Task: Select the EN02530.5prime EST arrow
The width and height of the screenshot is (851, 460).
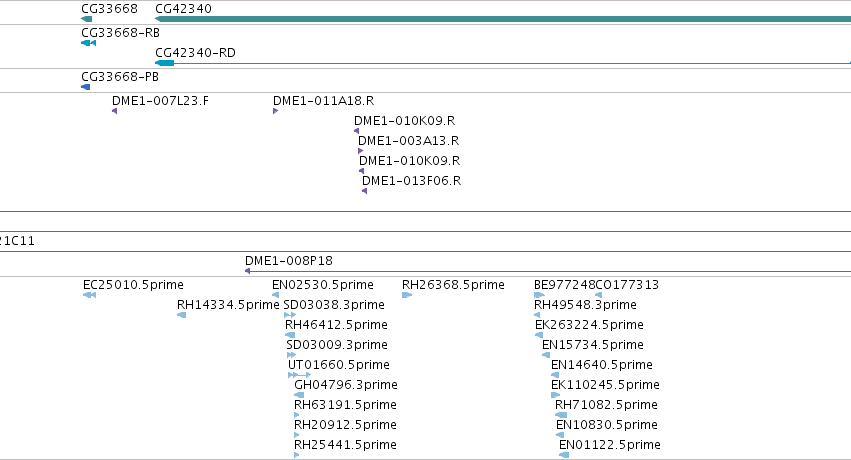Action: coord(276,295)
